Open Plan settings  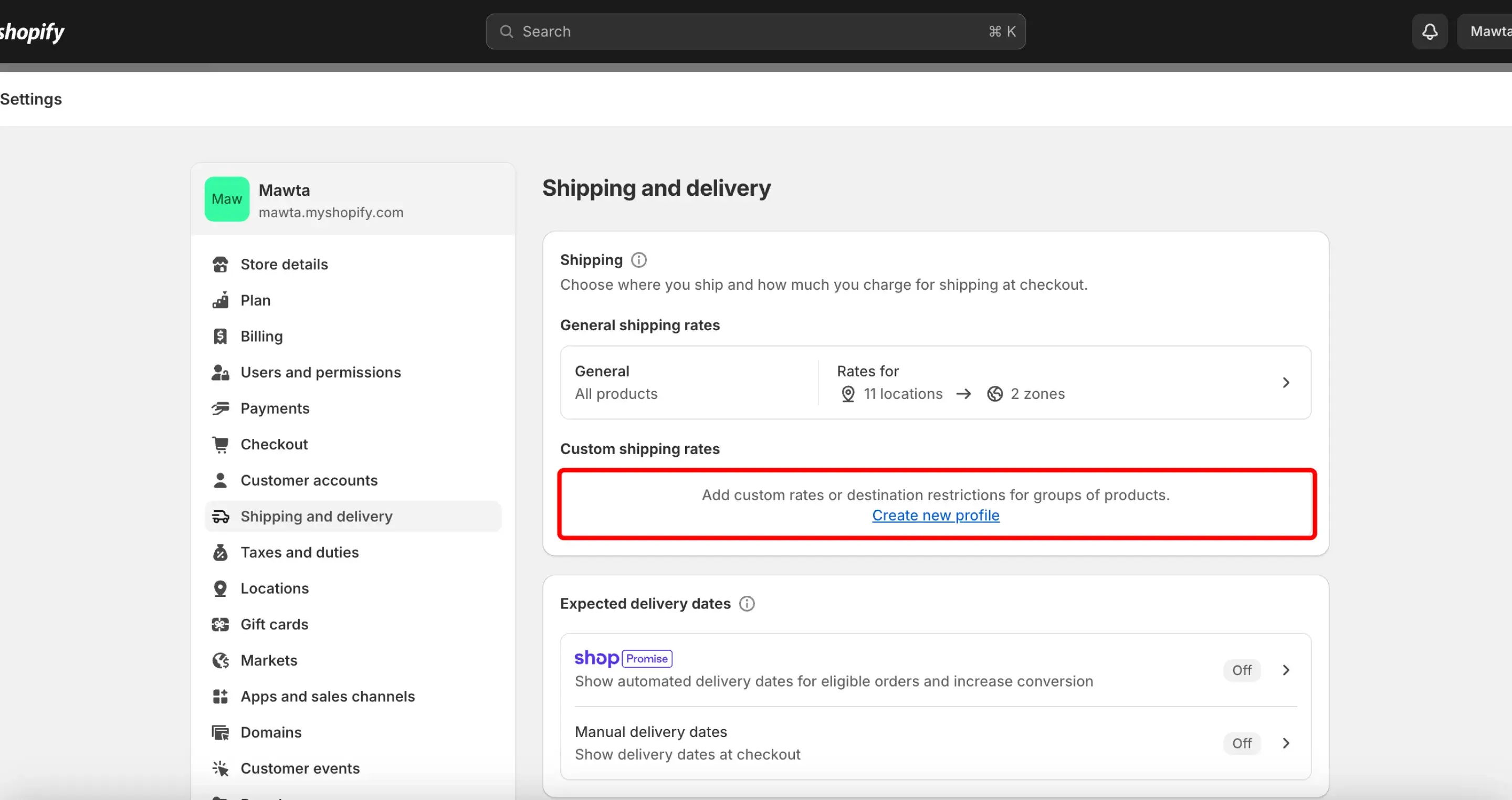coord(353,300)
